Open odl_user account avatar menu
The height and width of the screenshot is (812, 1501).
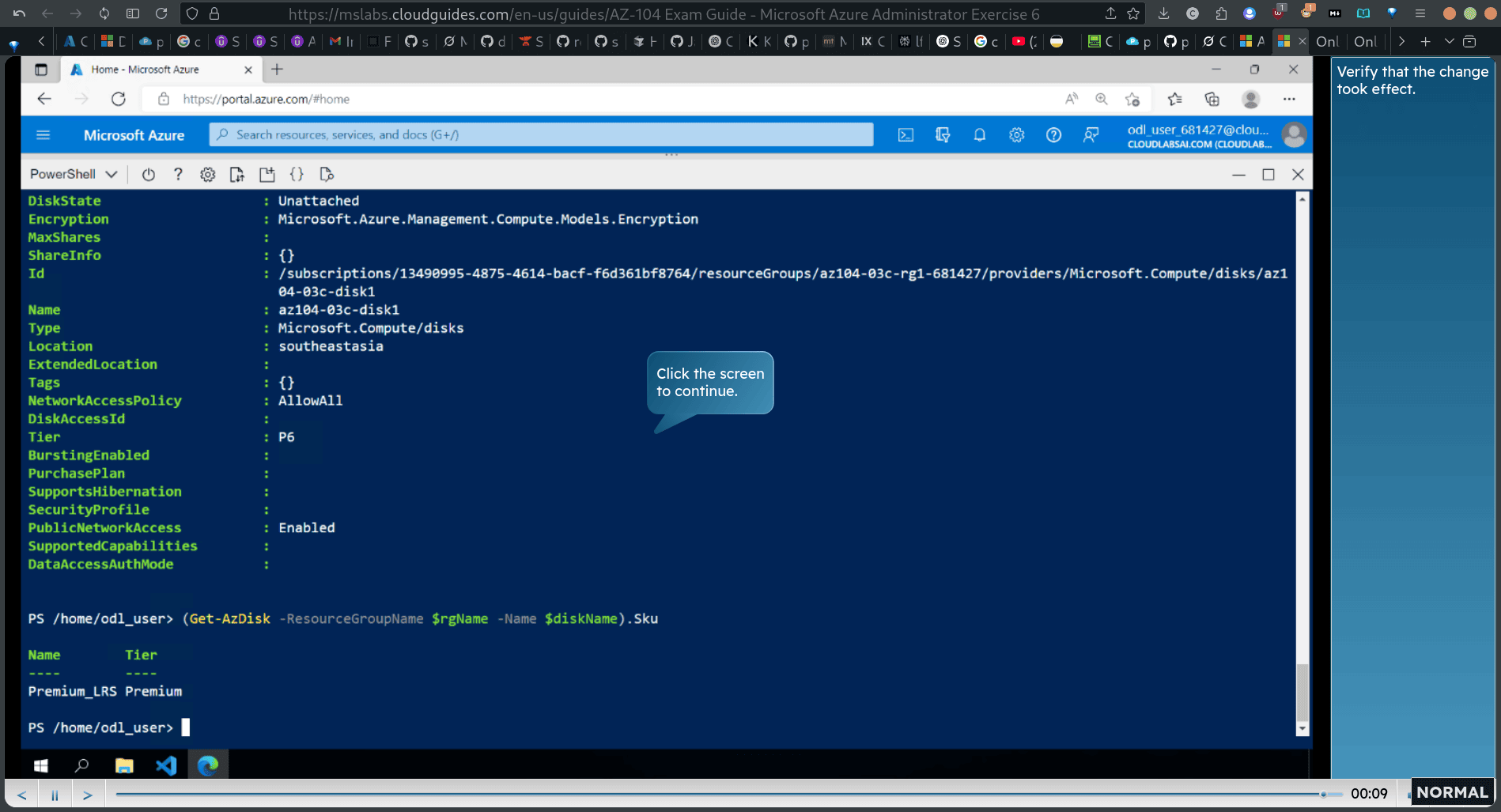coord(1294,135)
